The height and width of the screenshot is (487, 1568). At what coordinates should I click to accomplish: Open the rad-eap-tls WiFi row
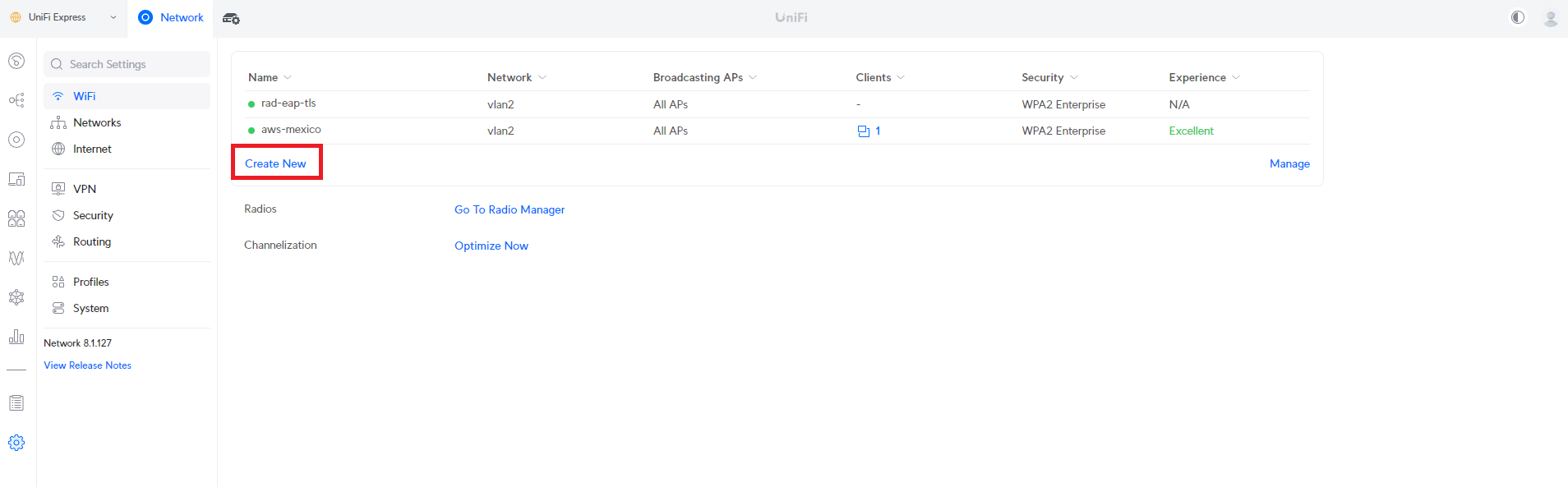coord(288,103)
